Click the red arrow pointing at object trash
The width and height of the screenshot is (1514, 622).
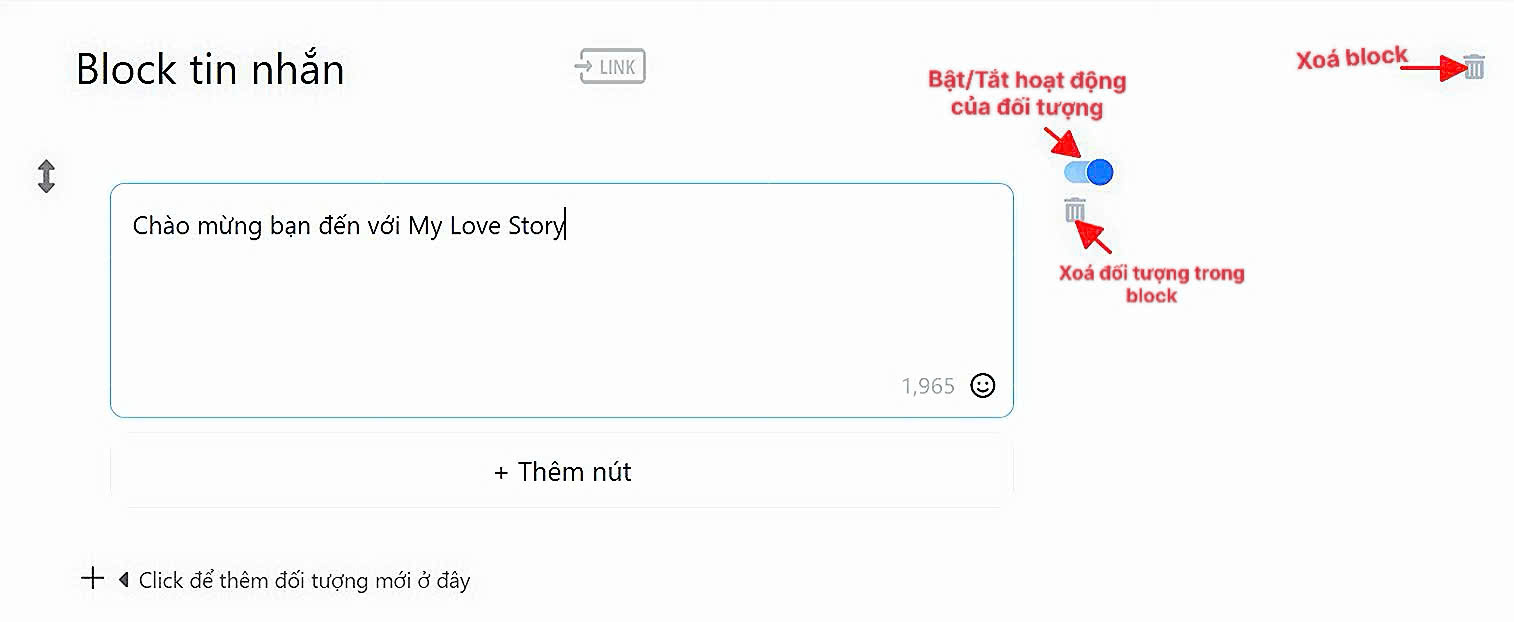[1095, 238]
